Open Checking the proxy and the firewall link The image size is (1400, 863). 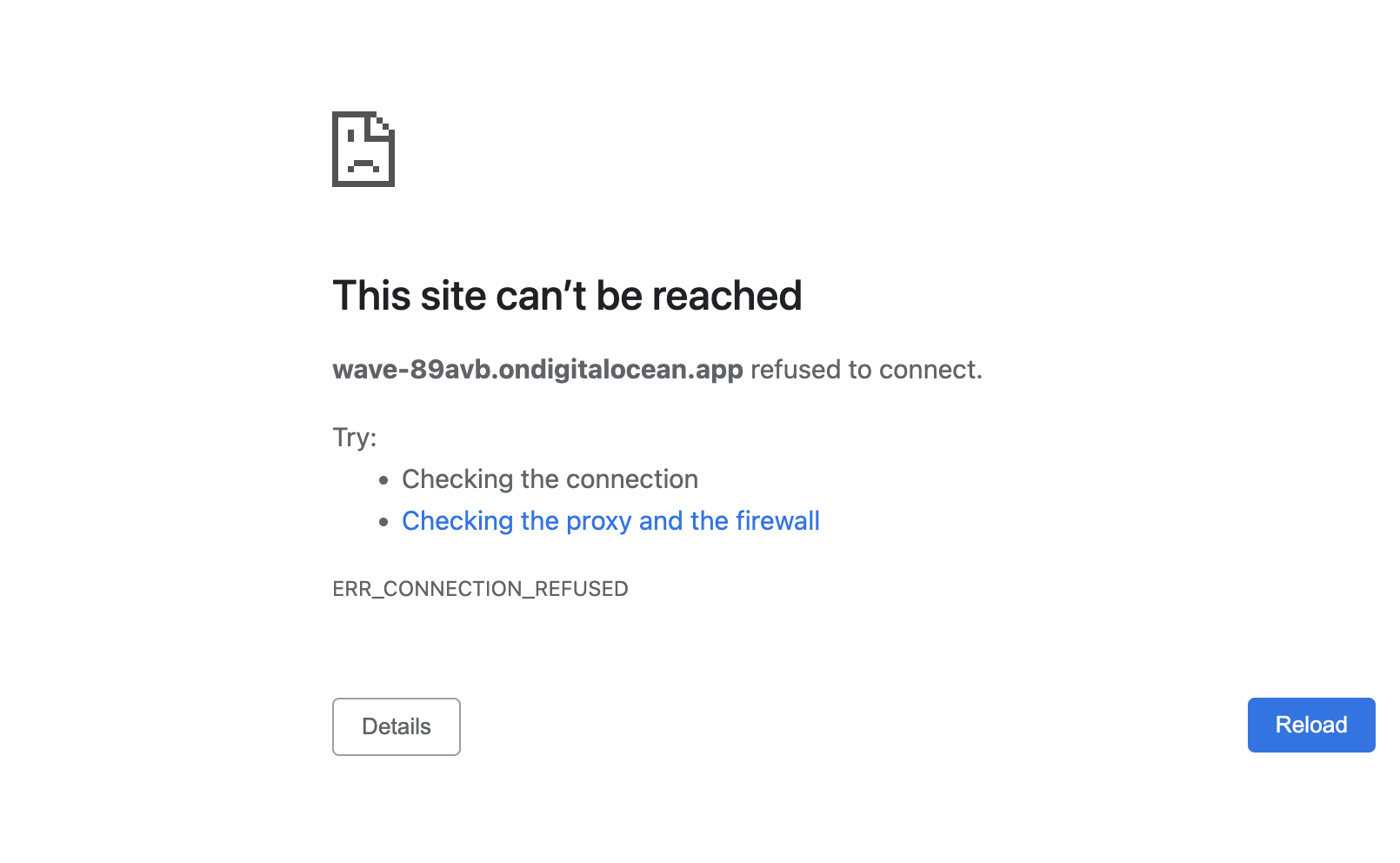click(610, 521)
